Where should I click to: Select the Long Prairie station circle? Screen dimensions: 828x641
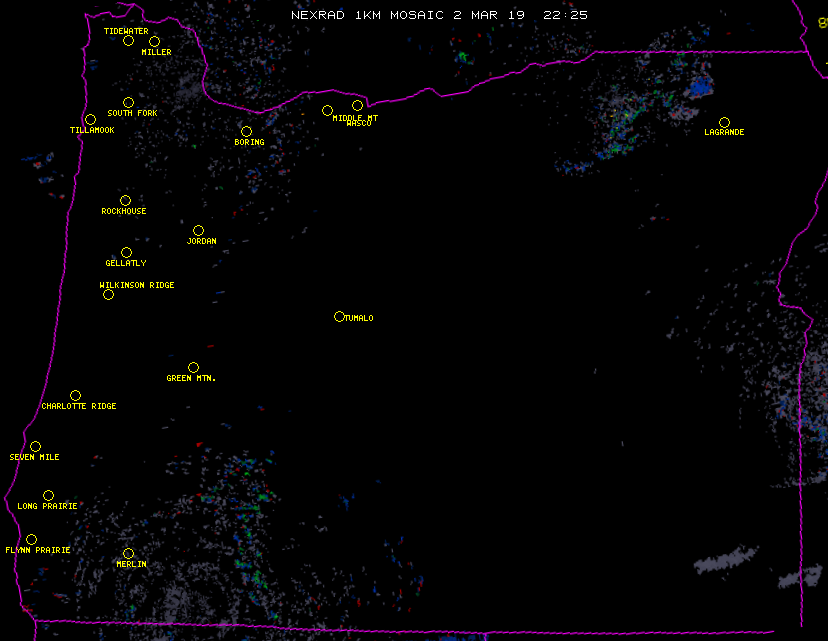[x=48, y=496]
